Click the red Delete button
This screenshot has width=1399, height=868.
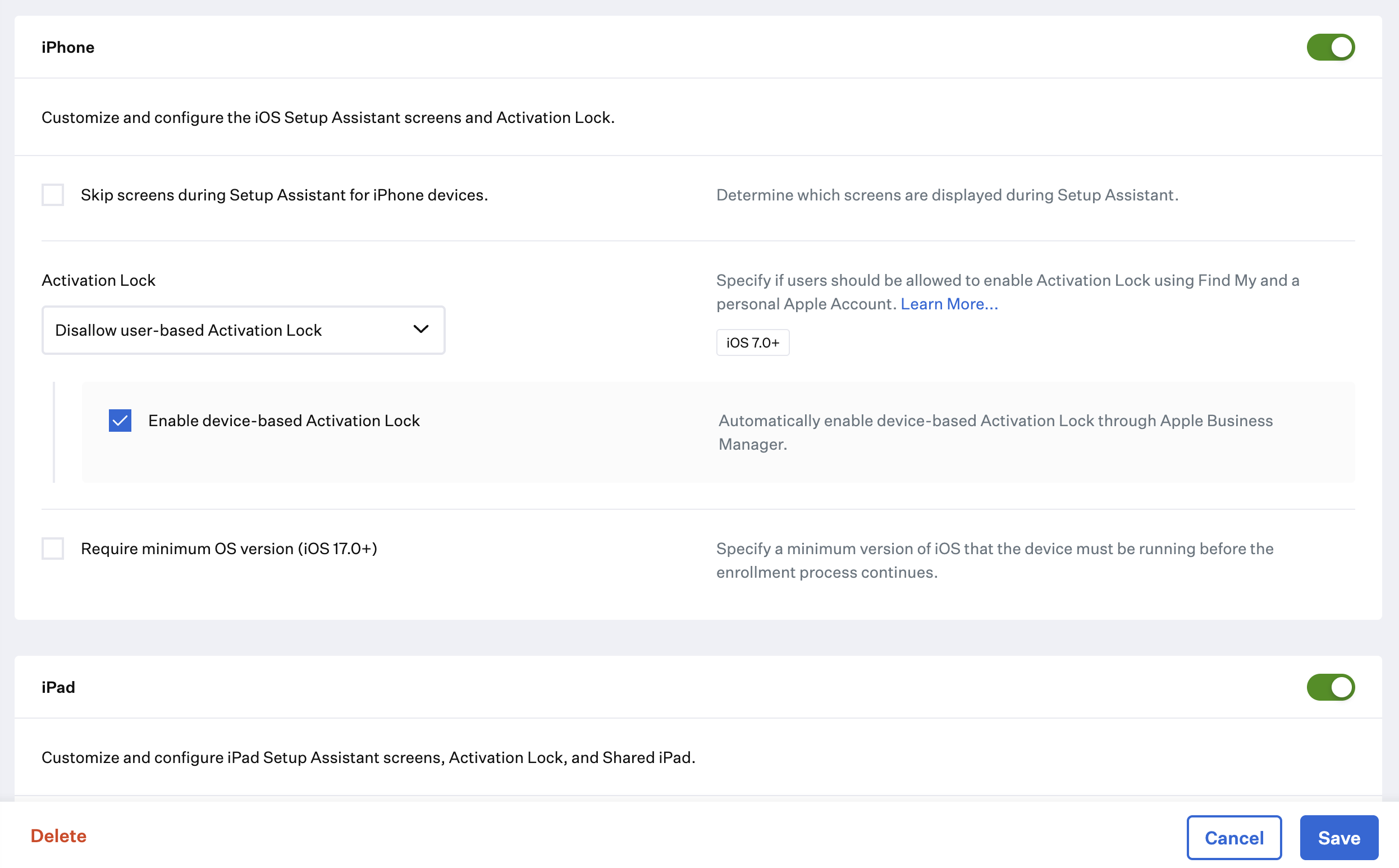coord(58,836)
